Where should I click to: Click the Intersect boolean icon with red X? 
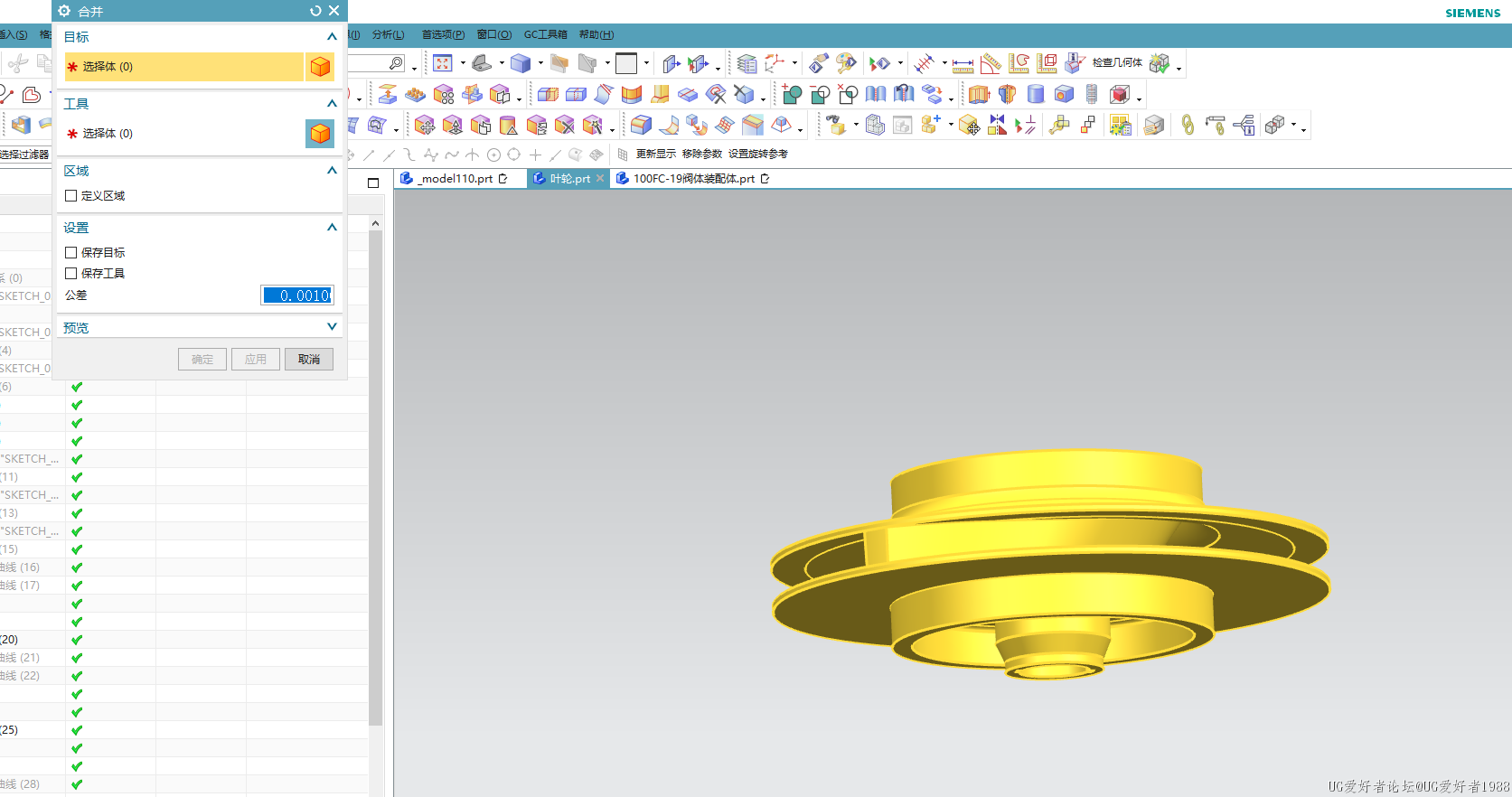click(848, 94)
